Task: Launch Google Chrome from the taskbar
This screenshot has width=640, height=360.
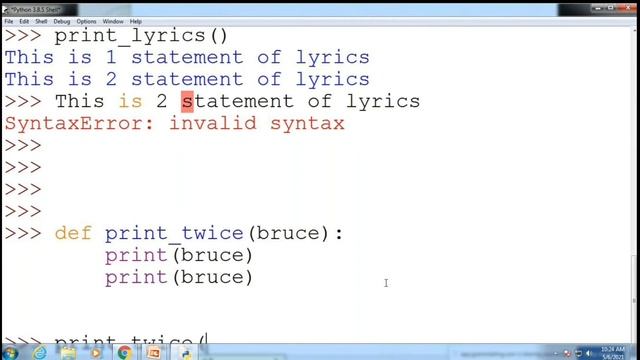Action: click(124, 353)
